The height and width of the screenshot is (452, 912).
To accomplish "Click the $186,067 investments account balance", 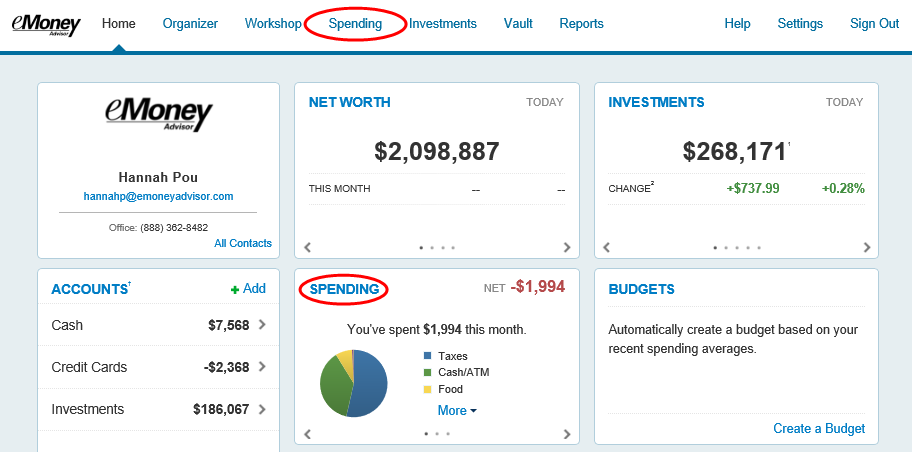I will click(x=221, y=410).
